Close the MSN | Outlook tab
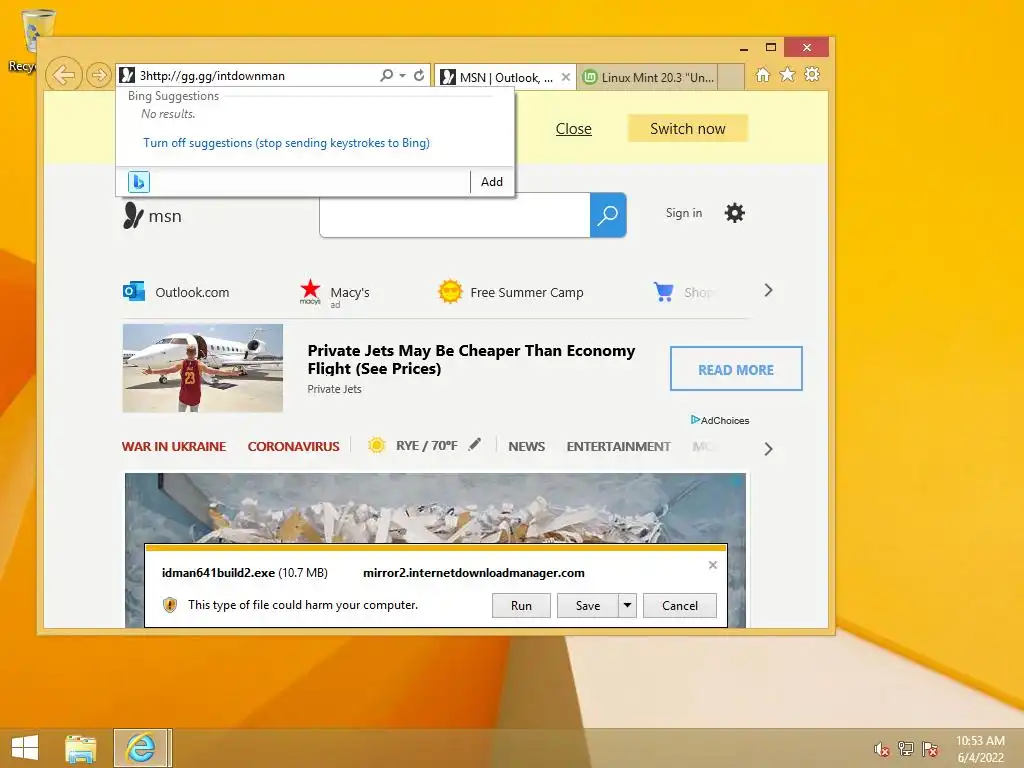Viewport: 1024px width, 768px height. pos(566,77)
